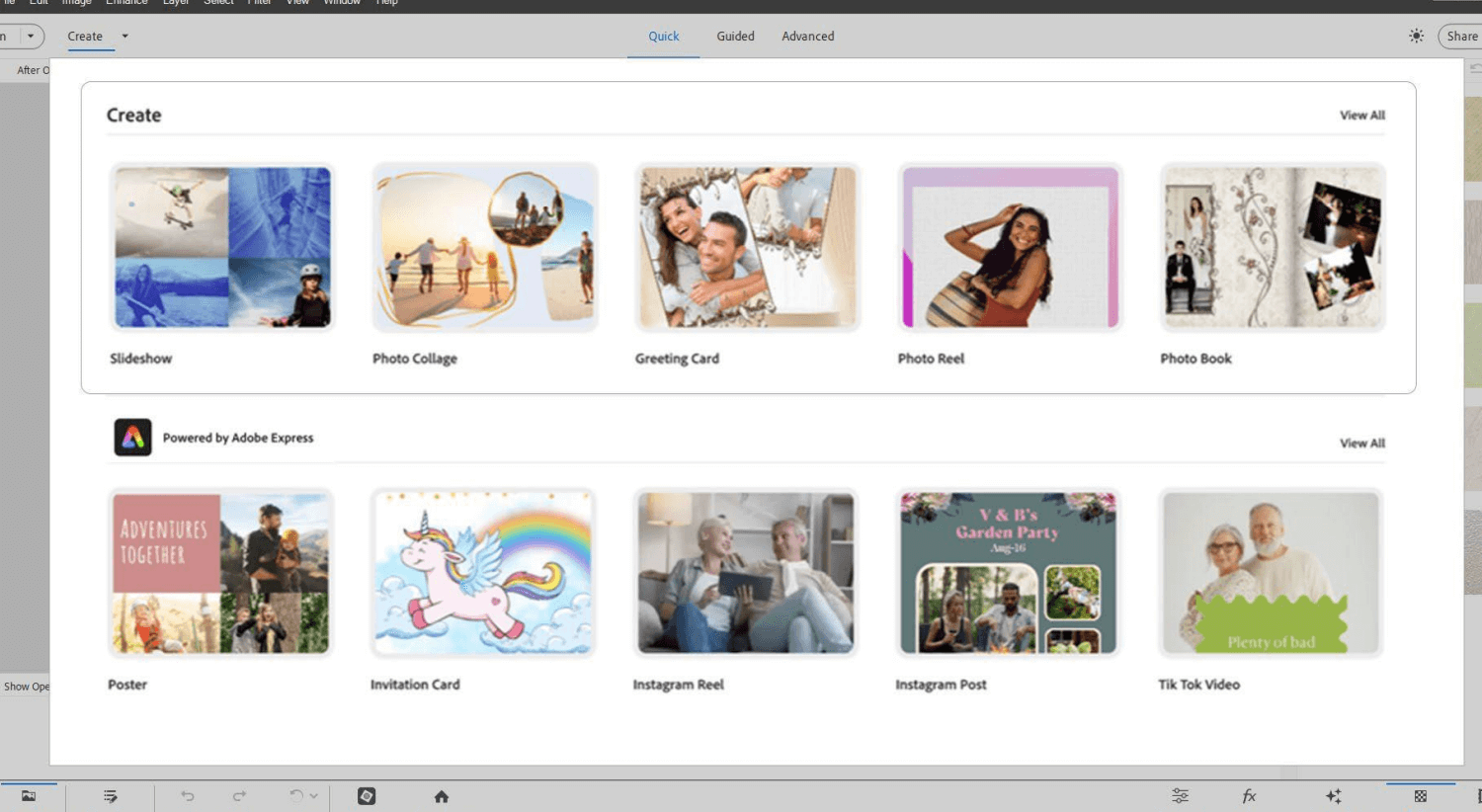Go to Home screen via house icon
Screen dimensions: 1482x812
442,796
